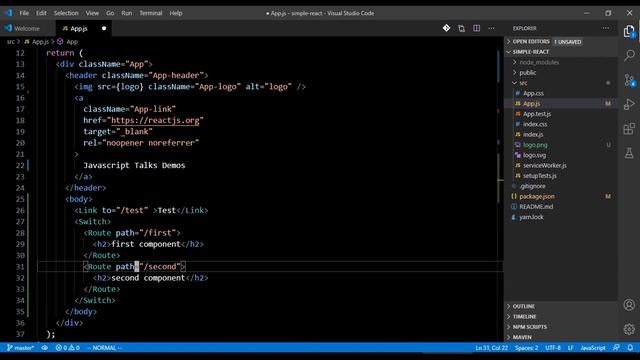Open README.md in the explorer
Viewport: 640px width, 360px height.
(x=536, y=207)
